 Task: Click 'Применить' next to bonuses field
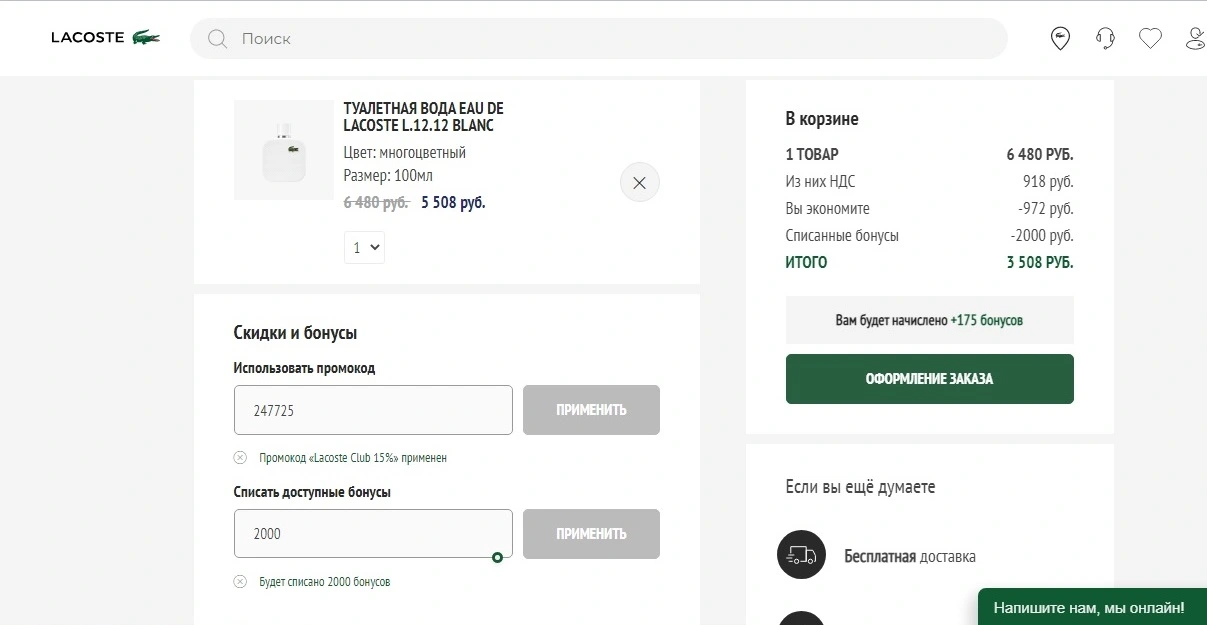point(591,534)
